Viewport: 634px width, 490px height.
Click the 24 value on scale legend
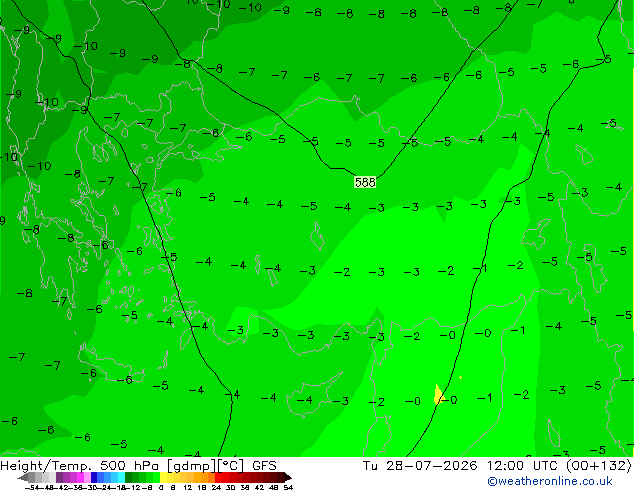[216, 487]
